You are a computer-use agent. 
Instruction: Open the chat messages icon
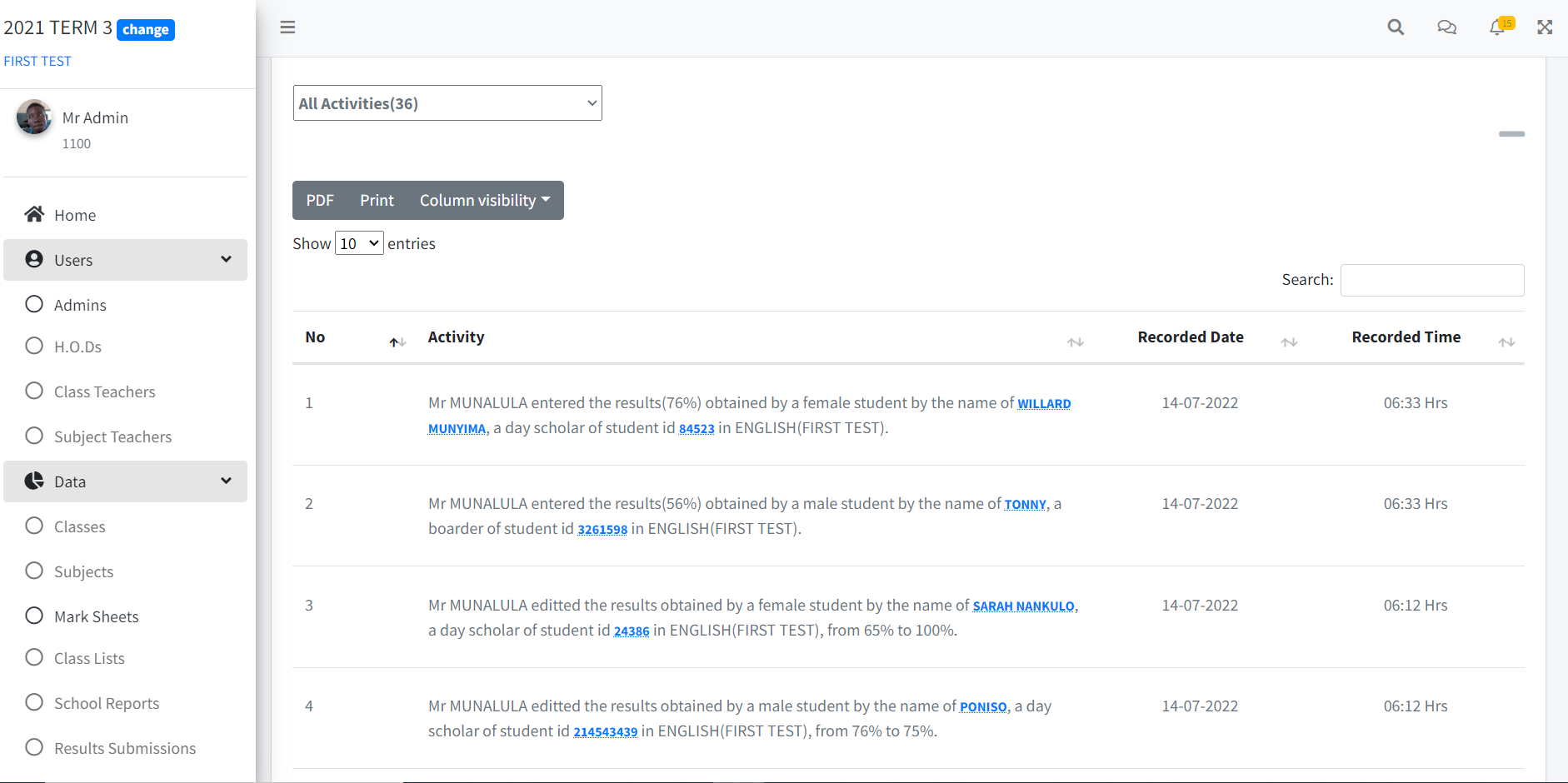[1447, 27]
